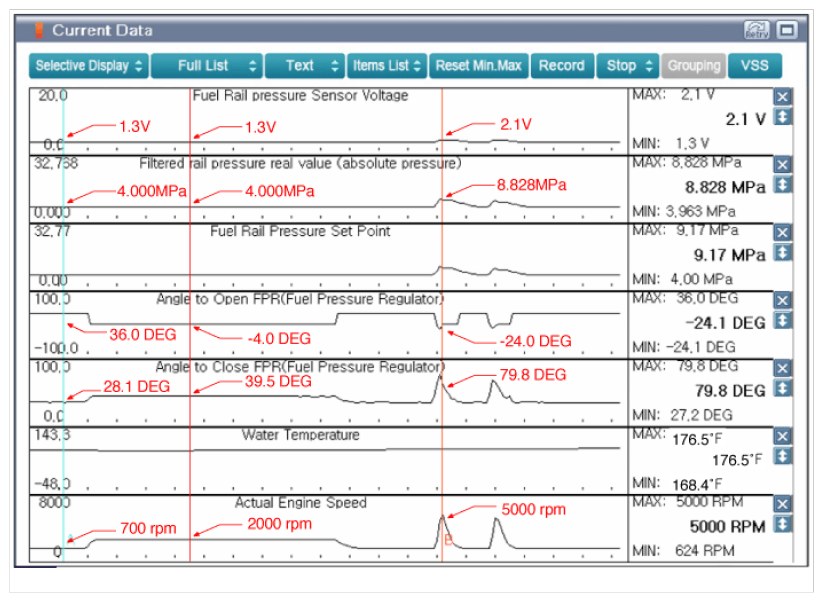Maximize the Current Data window
The width and height of the screenshot is (823, 602).
click(x=786, y=31)
